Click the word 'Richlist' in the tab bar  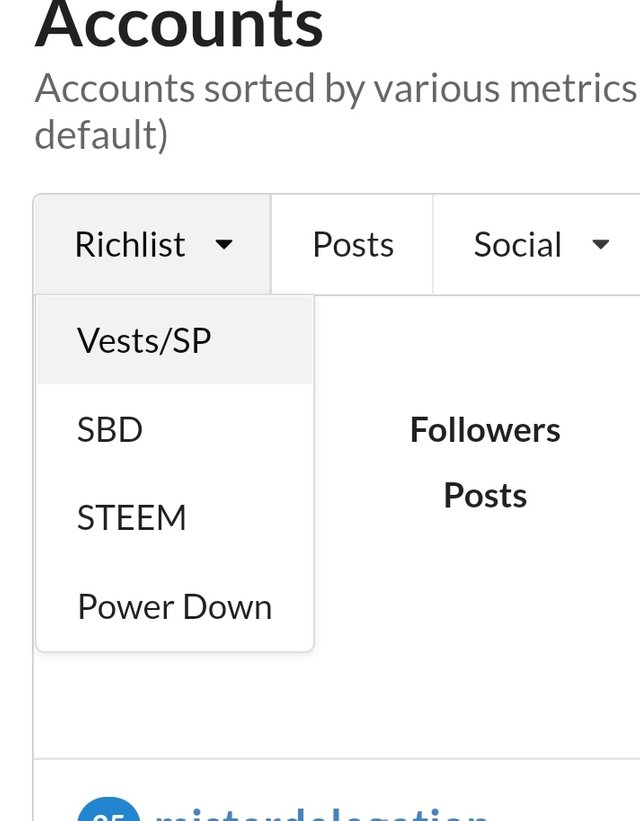tap(130, 245)
